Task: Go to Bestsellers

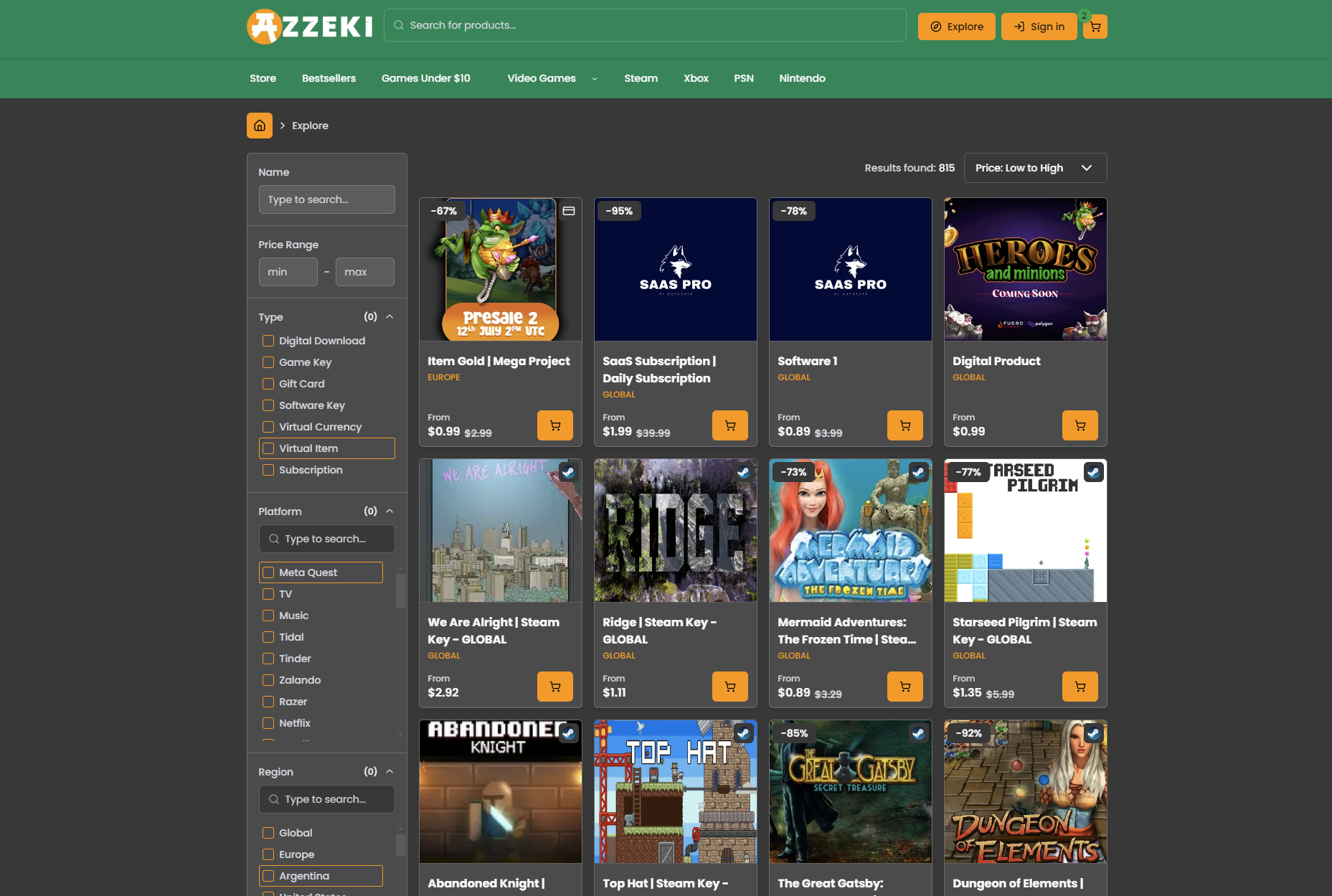Action: (x=329, y=78)
